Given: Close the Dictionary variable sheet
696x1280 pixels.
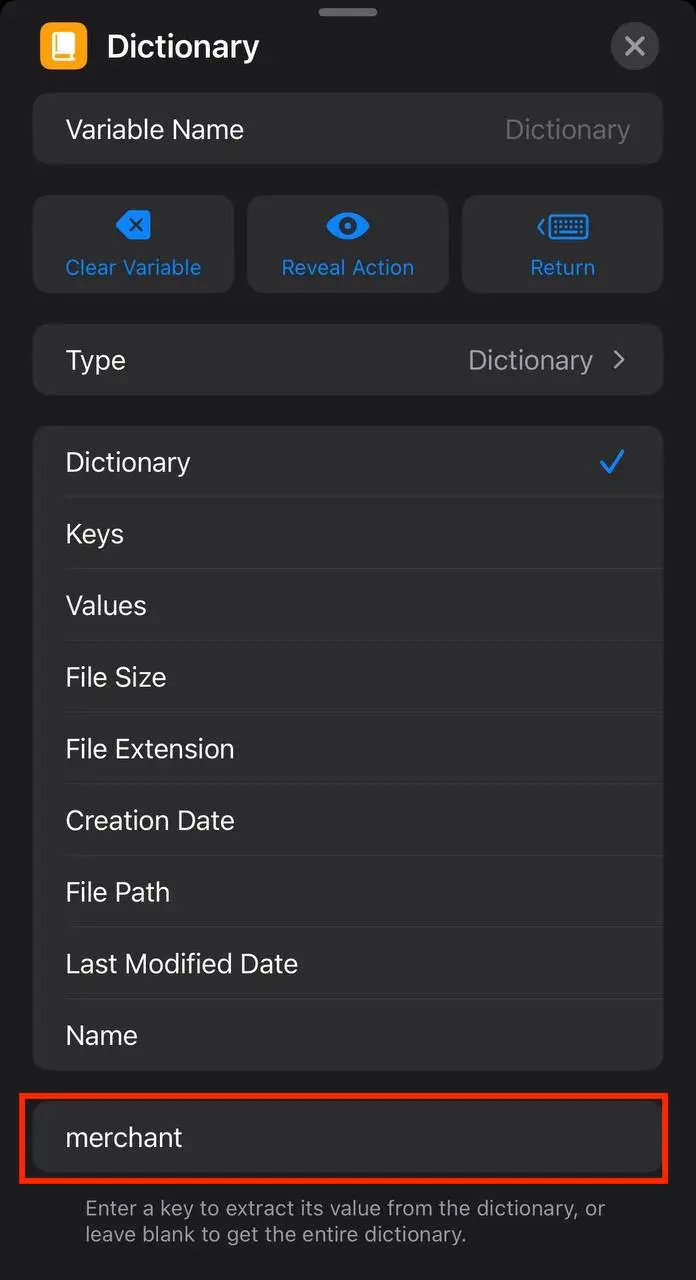Looking at the screenshot, I should click(634, 46).
